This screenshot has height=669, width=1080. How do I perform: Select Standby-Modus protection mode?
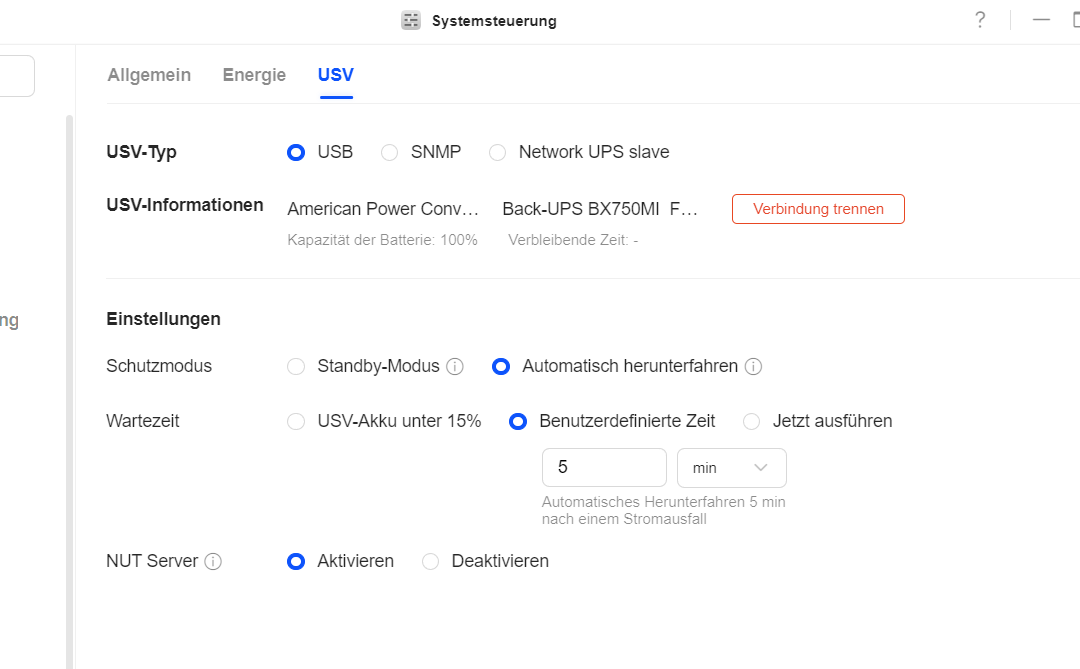coord(296,367)
